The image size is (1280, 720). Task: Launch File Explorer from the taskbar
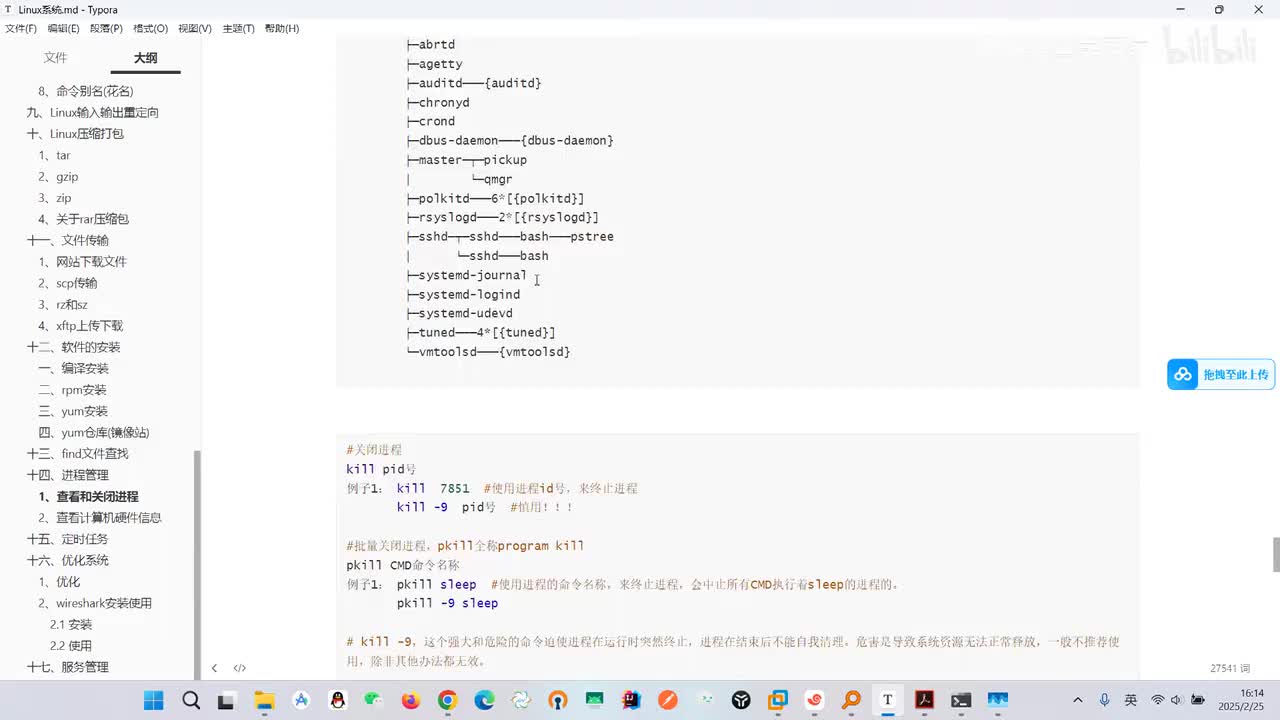click(264, 700)
